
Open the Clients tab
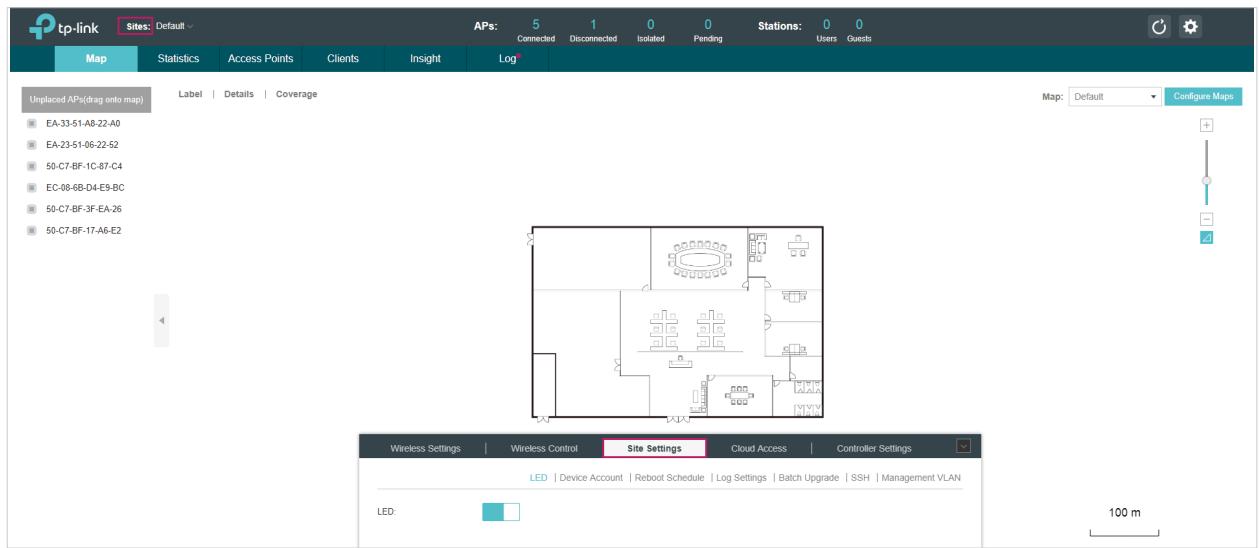click(x=342, y=59)
